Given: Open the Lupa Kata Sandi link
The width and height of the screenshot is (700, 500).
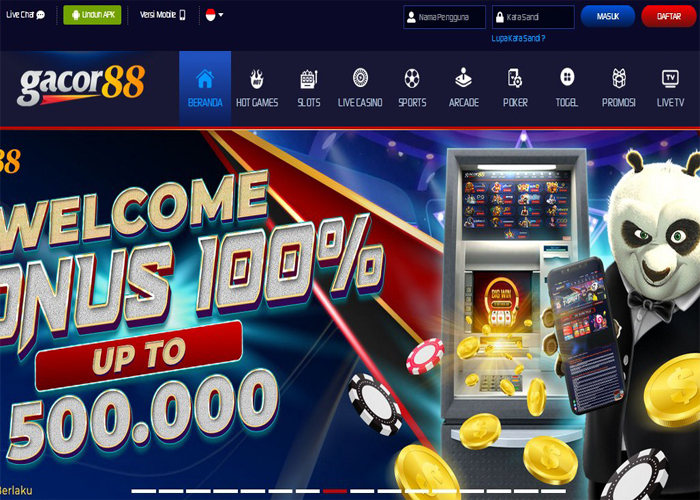Looking at the screenshot, I should [x=518, y=38].
